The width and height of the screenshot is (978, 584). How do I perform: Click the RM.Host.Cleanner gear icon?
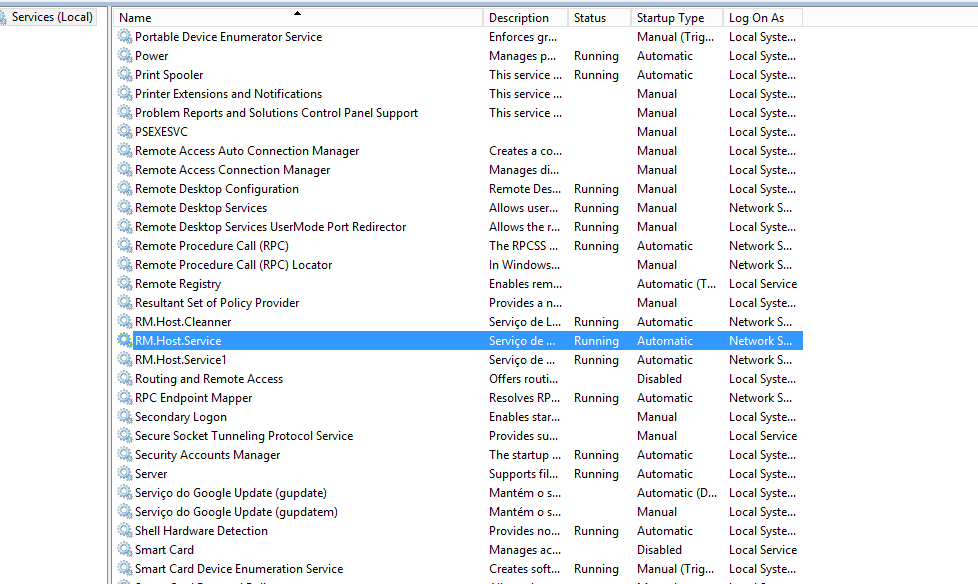coord(125,321)
